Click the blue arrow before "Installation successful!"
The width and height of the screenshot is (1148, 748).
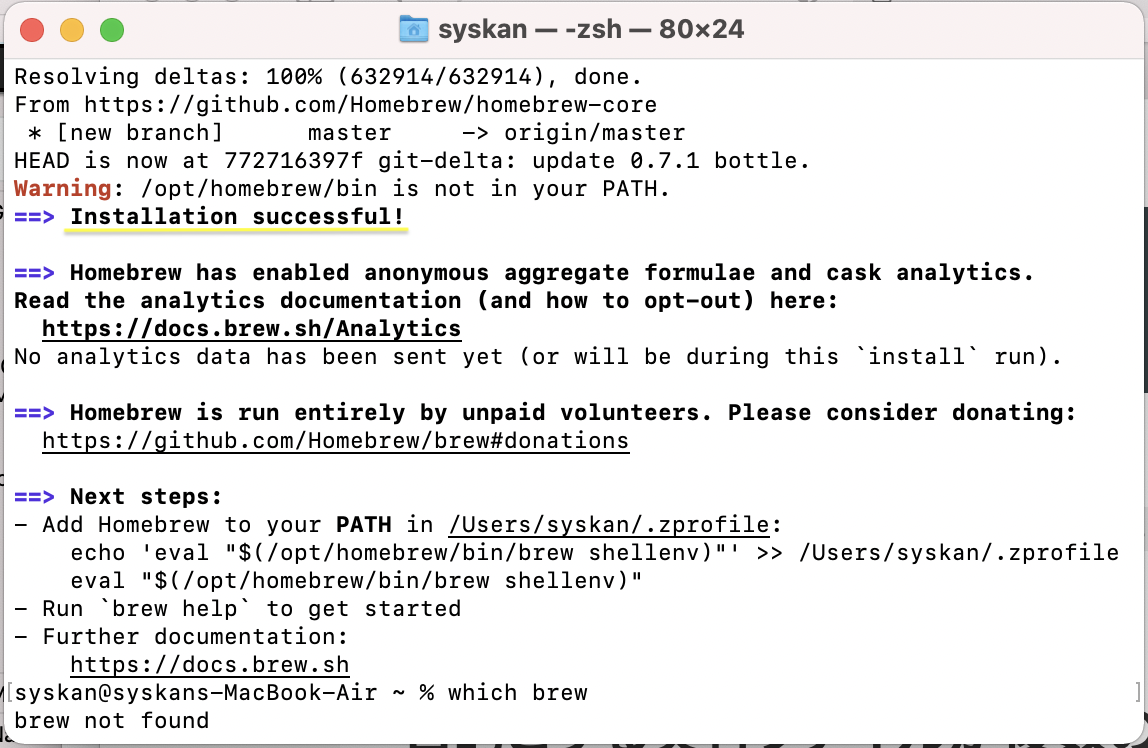click(34, 217)
